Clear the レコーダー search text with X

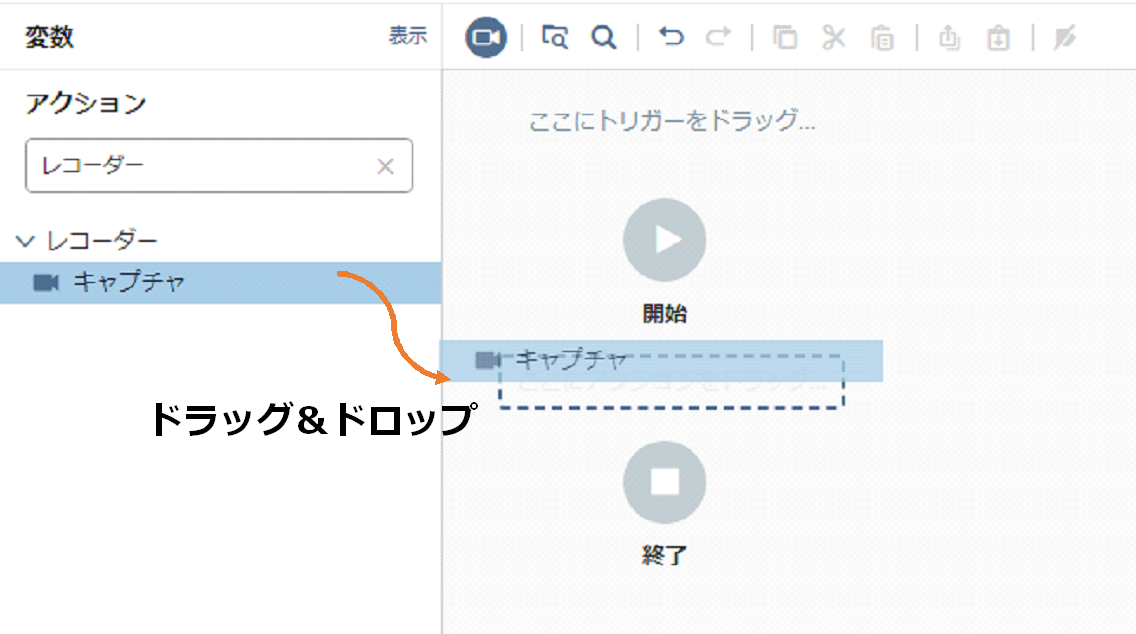pos(385,167)
